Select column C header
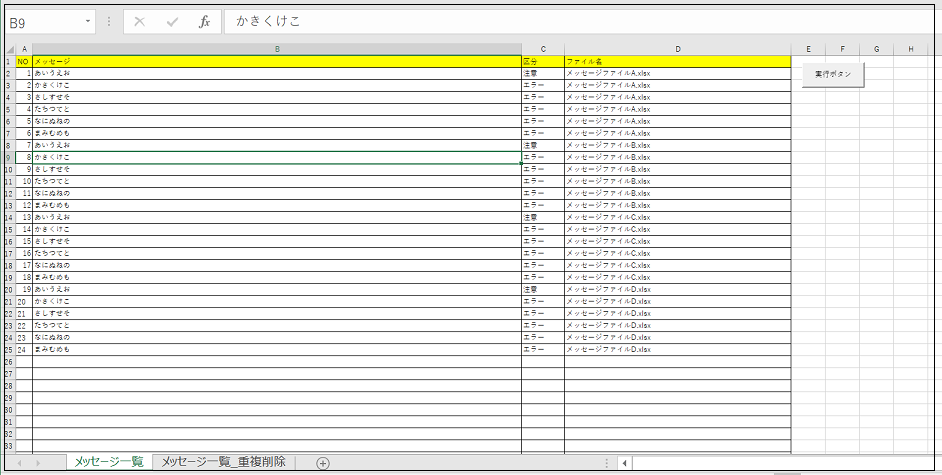 543,49
